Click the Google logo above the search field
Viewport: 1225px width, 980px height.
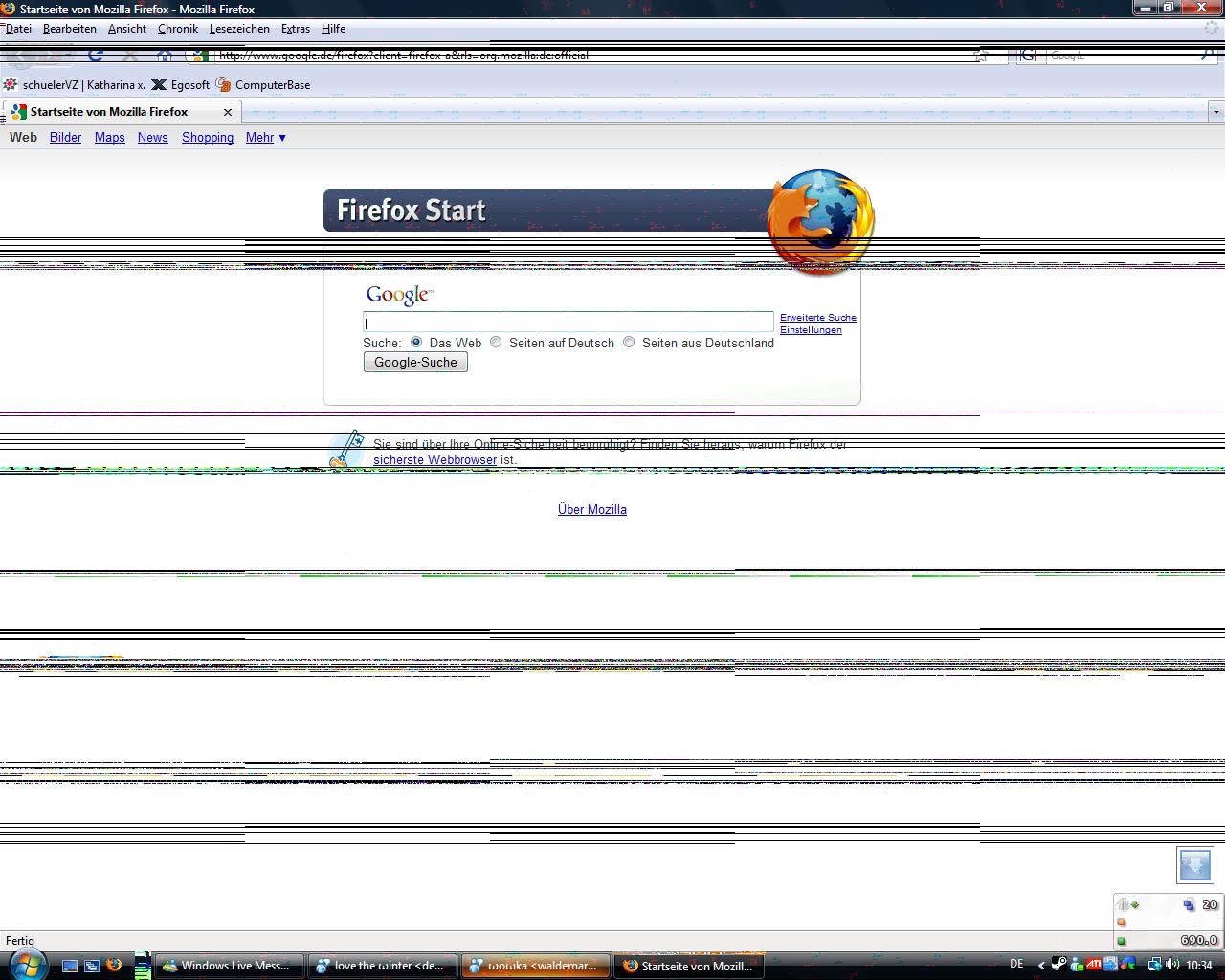pyautogui.click(x=399, y=295)
